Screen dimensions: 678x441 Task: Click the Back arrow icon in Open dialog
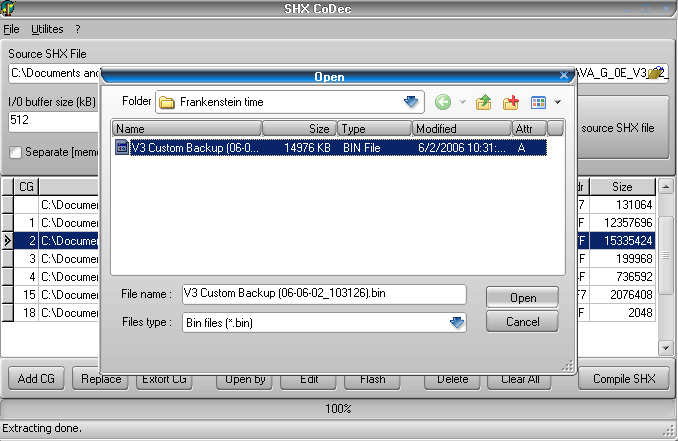(443, 102)
